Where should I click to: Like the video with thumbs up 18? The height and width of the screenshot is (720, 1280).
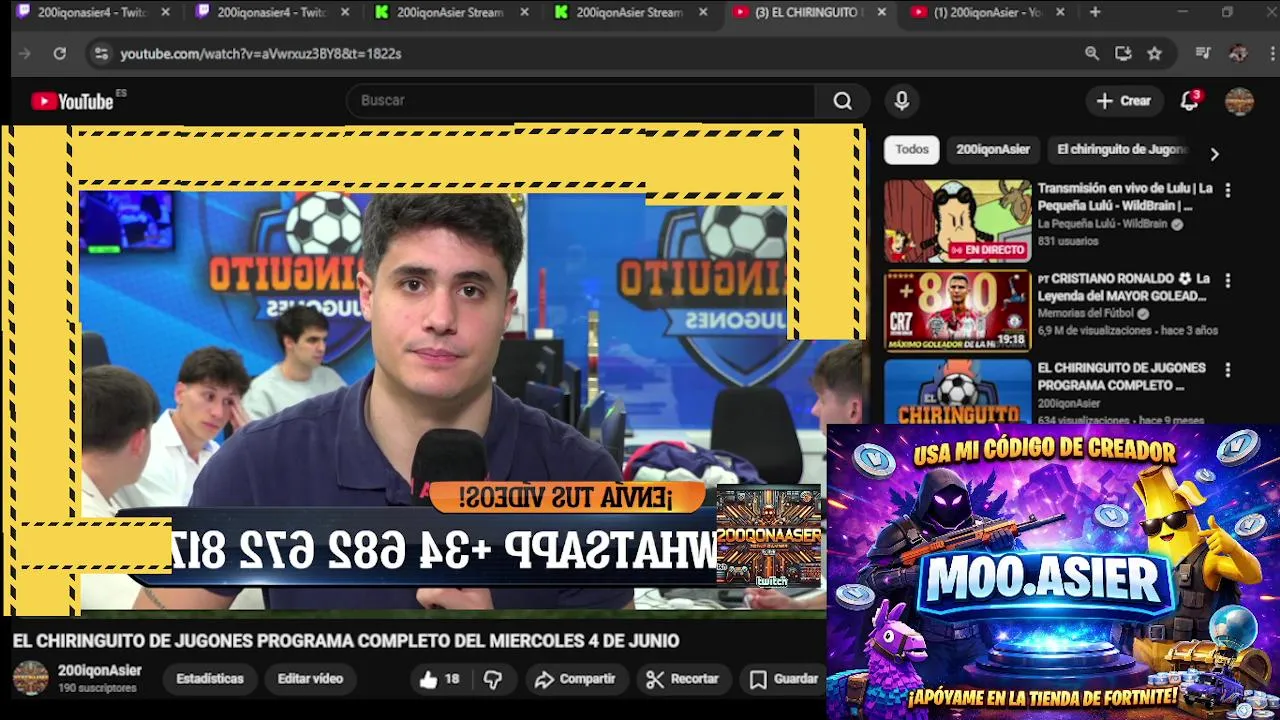[439, 679]
